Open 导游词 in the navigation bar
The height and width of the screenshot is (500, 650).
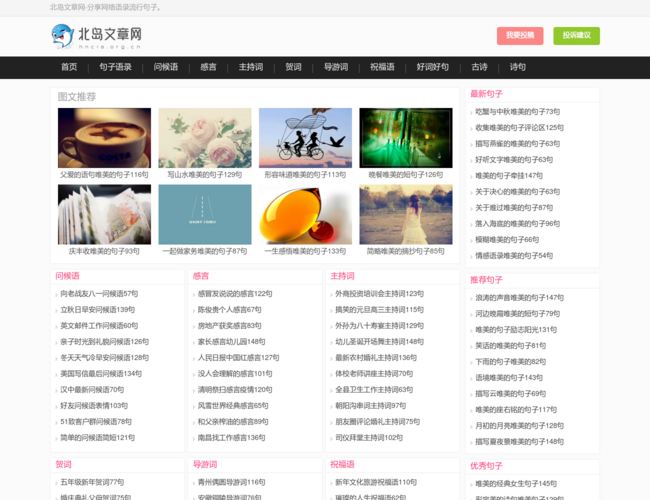pyautogui.click(x=336, y=67)
